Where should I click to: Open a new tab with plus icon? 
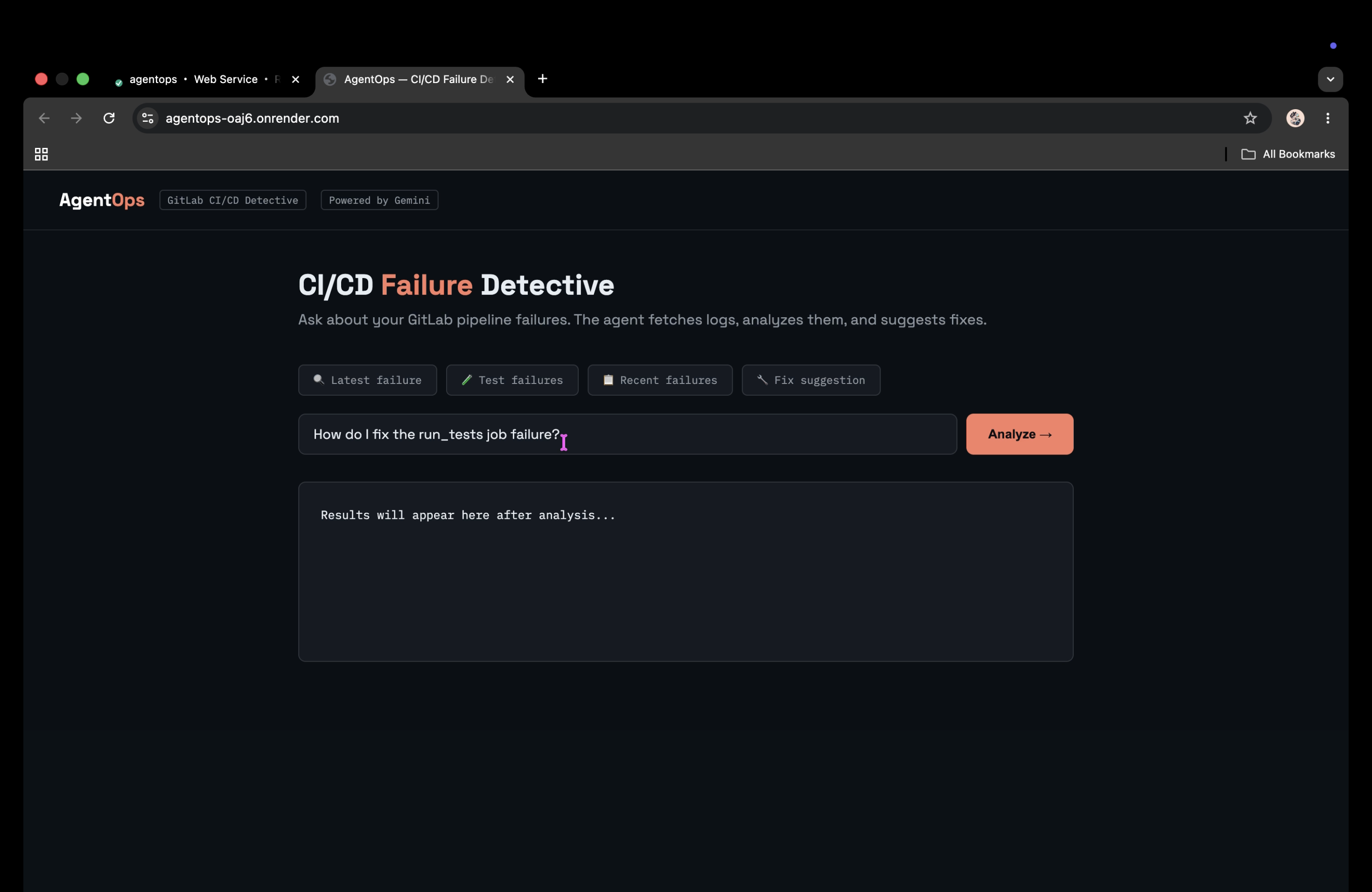point(542,79)
